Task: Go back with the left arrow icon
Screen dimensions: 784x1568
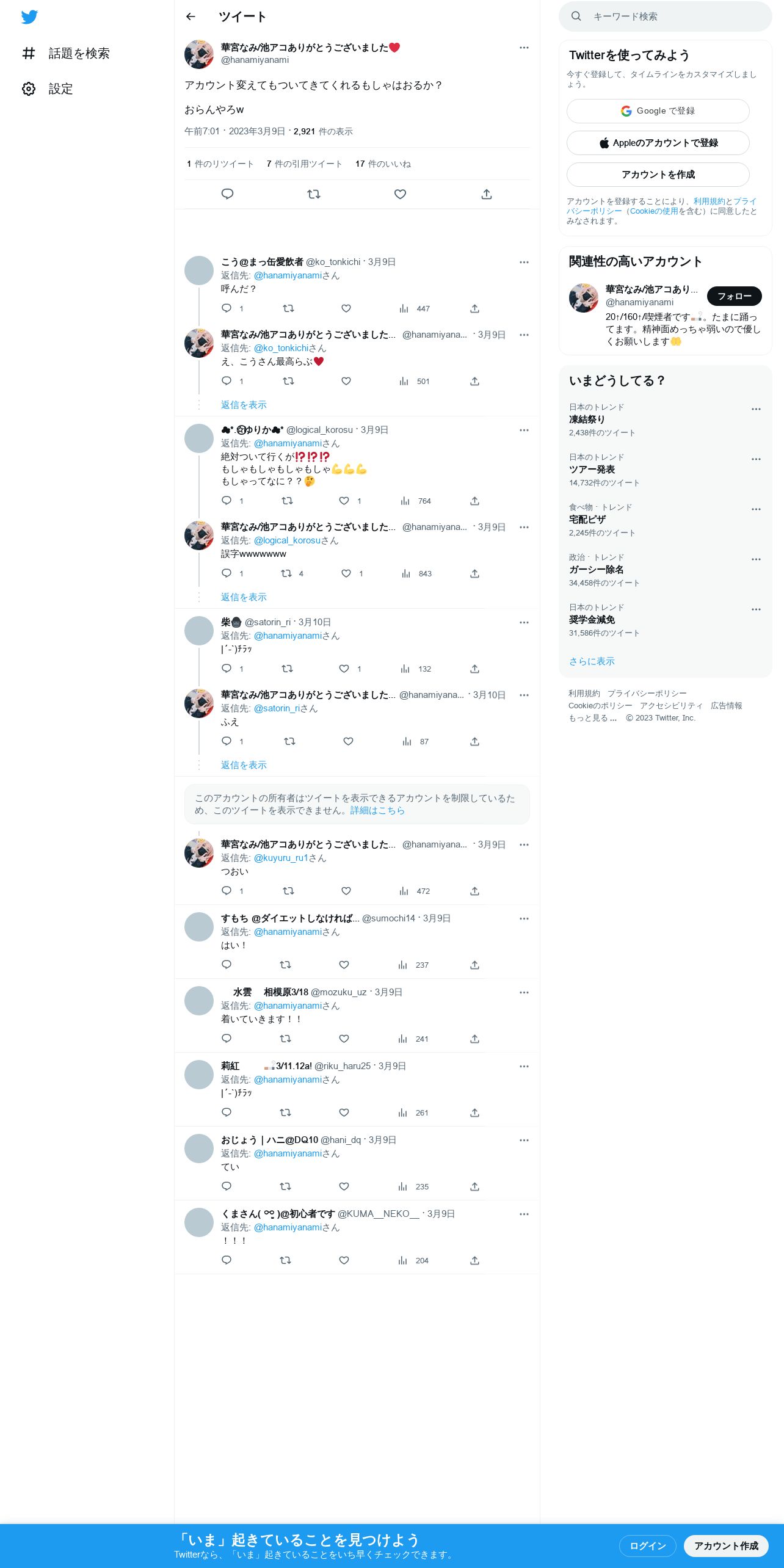Action: pyautogui.click(x=191, y=16)
